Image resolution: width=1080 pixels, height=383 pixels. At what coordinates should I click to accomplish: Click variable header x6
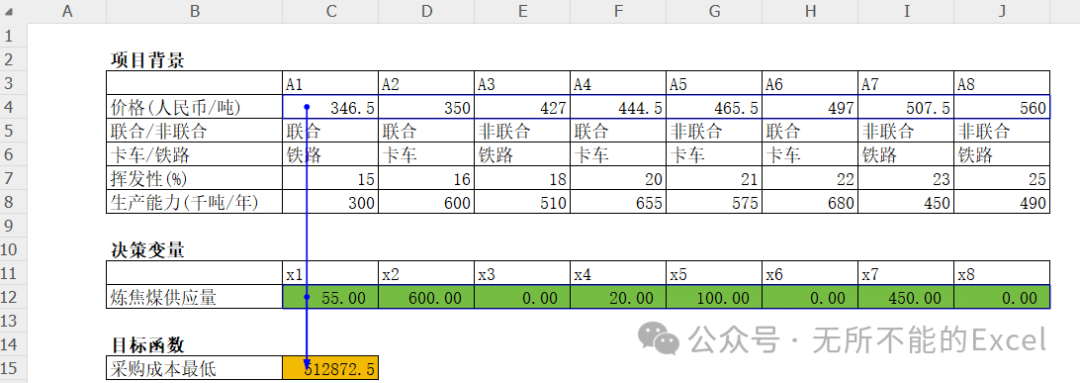[809, 273]
